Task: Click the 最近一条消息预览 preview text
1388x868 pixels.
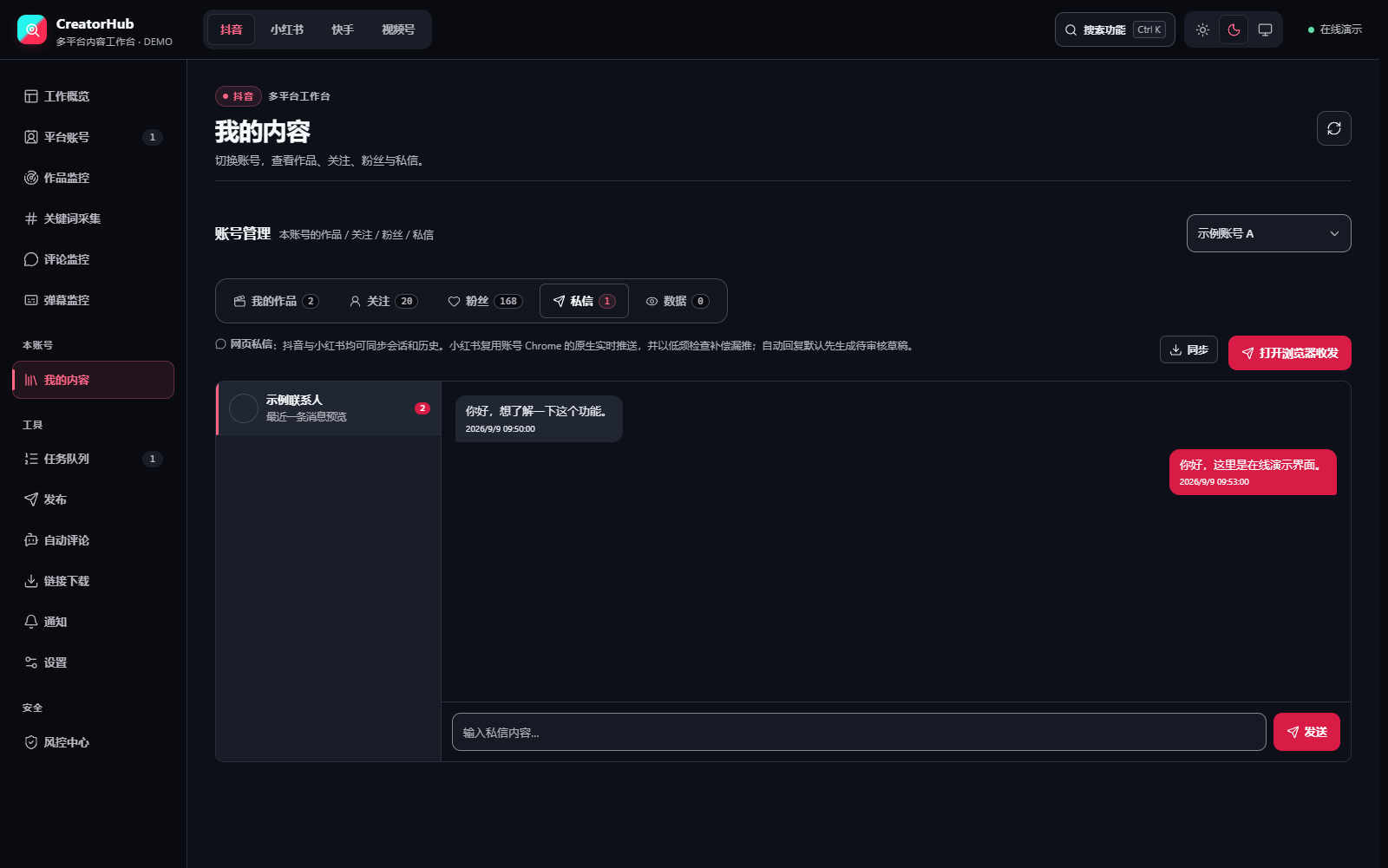Action: tap(306, 417)
